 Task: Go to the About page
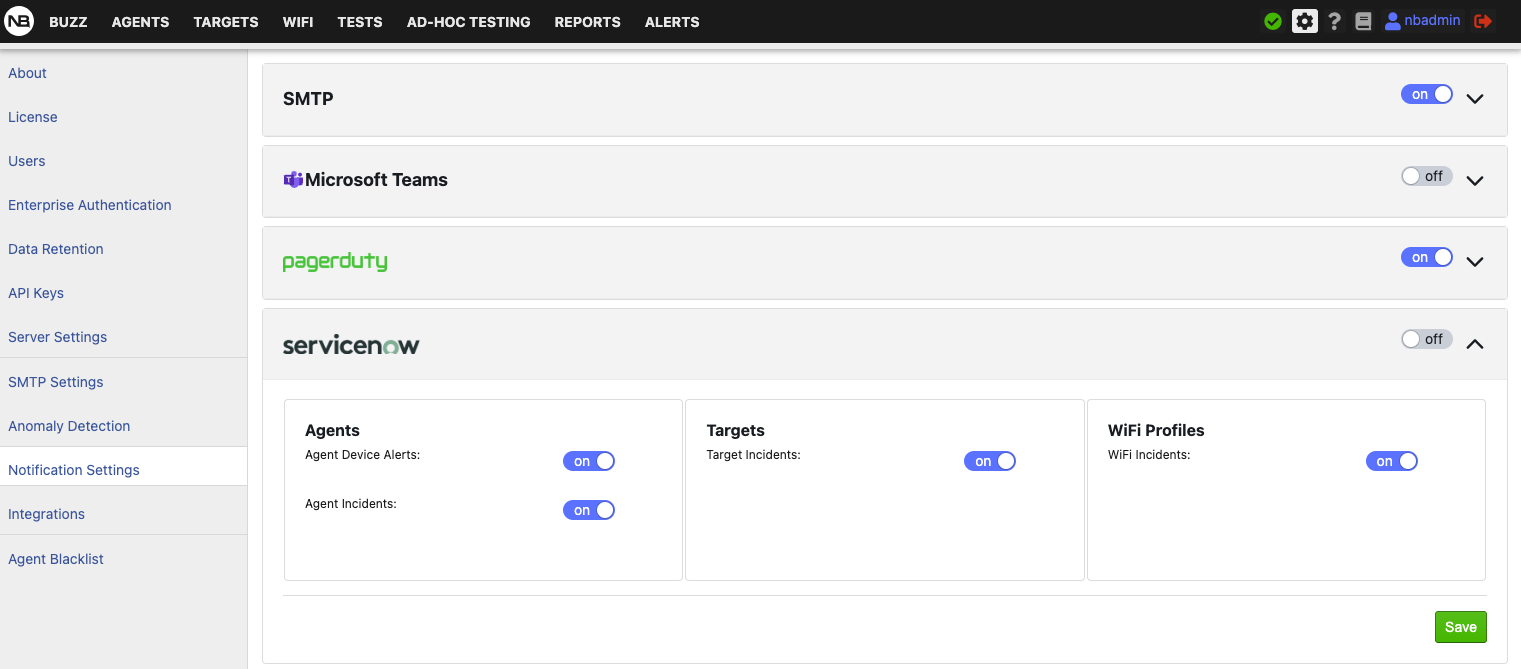28,73
